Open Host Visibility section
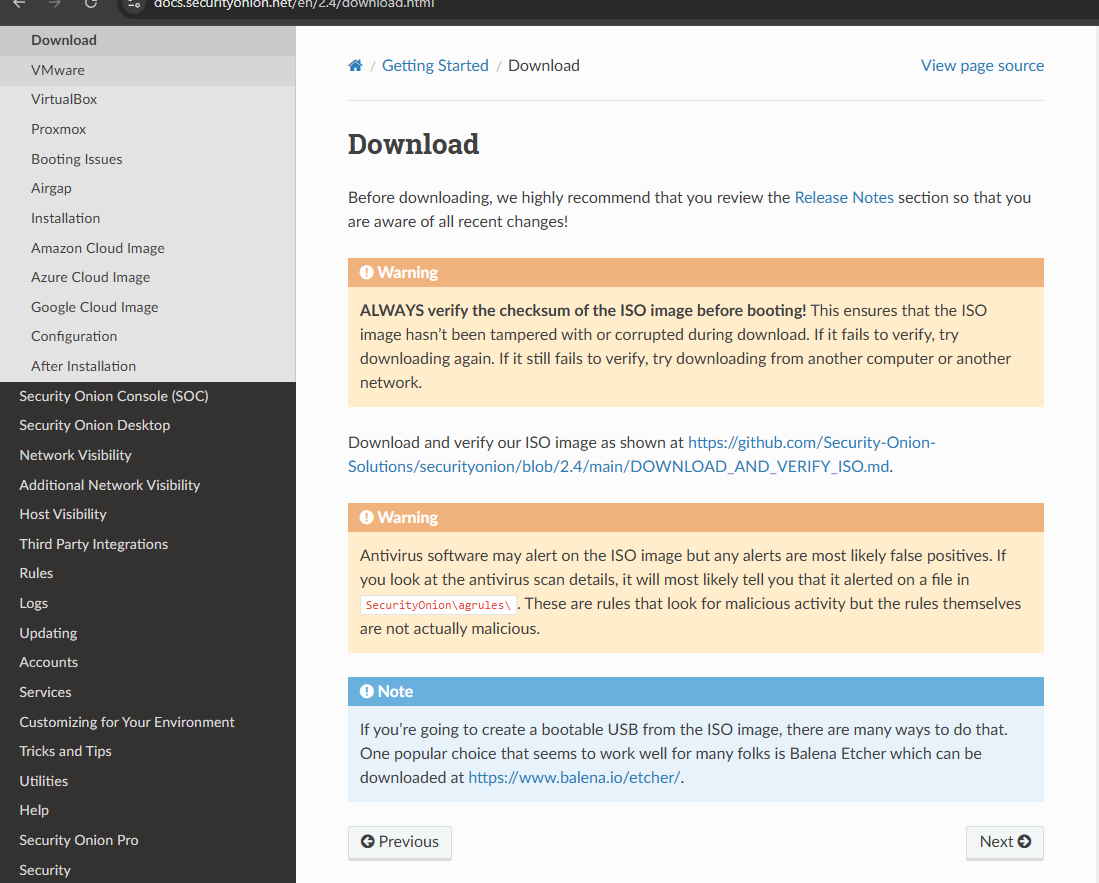This screenshot has width=1099, height=883. [148, 514]
